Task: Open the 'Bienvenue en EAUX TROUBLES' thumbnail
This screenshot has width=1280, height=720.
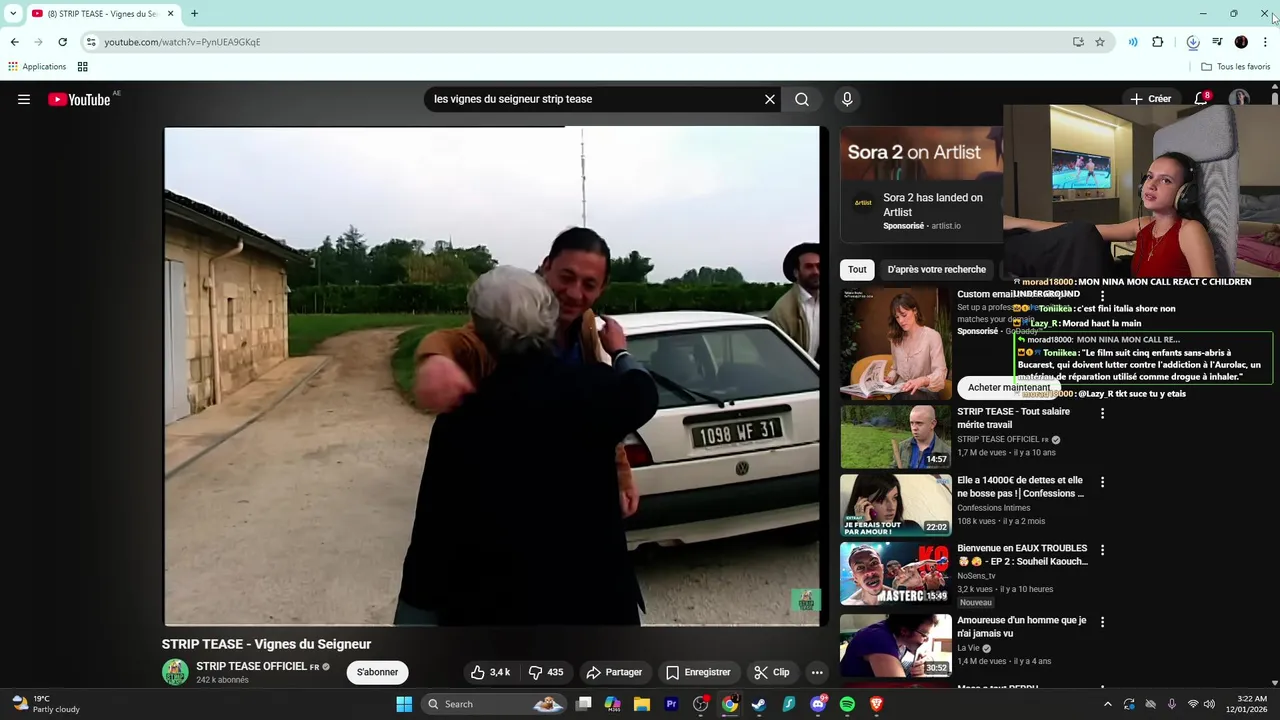Action: [896, 574]
